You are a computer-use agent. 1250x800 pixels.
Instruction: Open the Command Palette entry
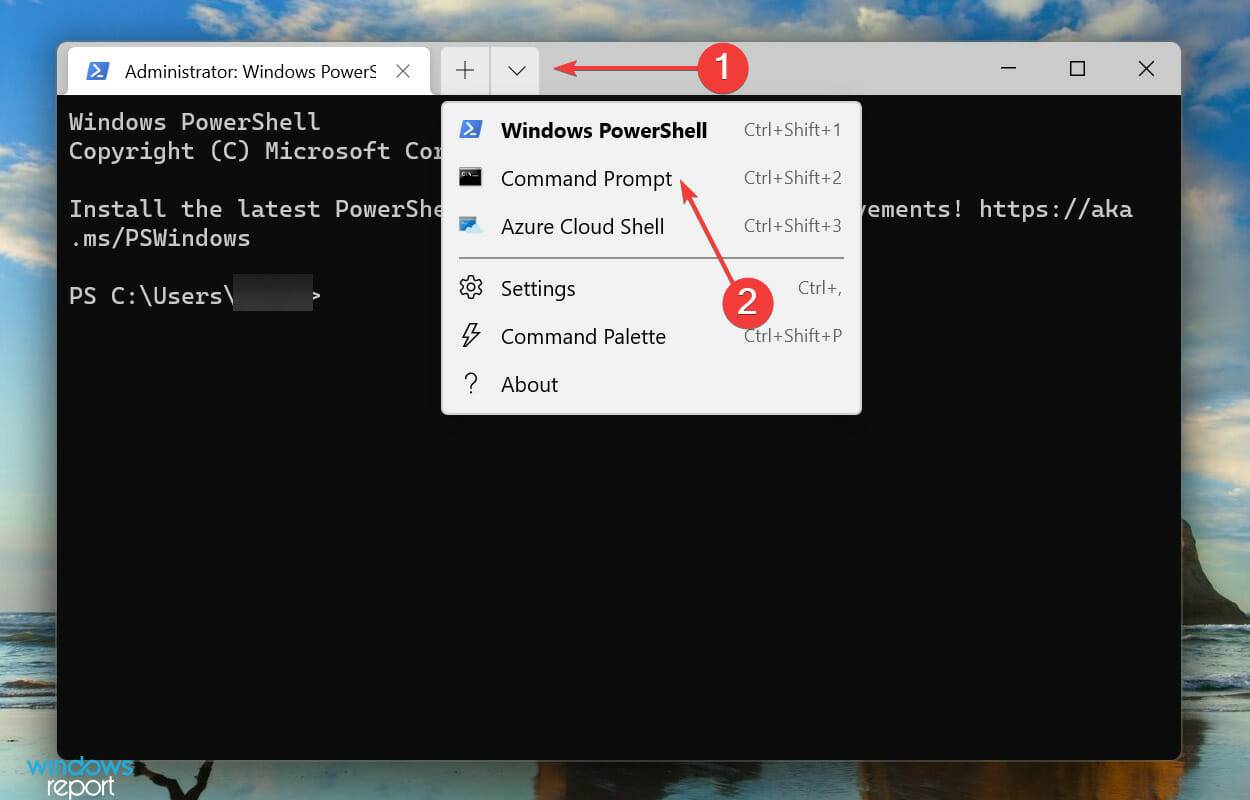point(583,336)
